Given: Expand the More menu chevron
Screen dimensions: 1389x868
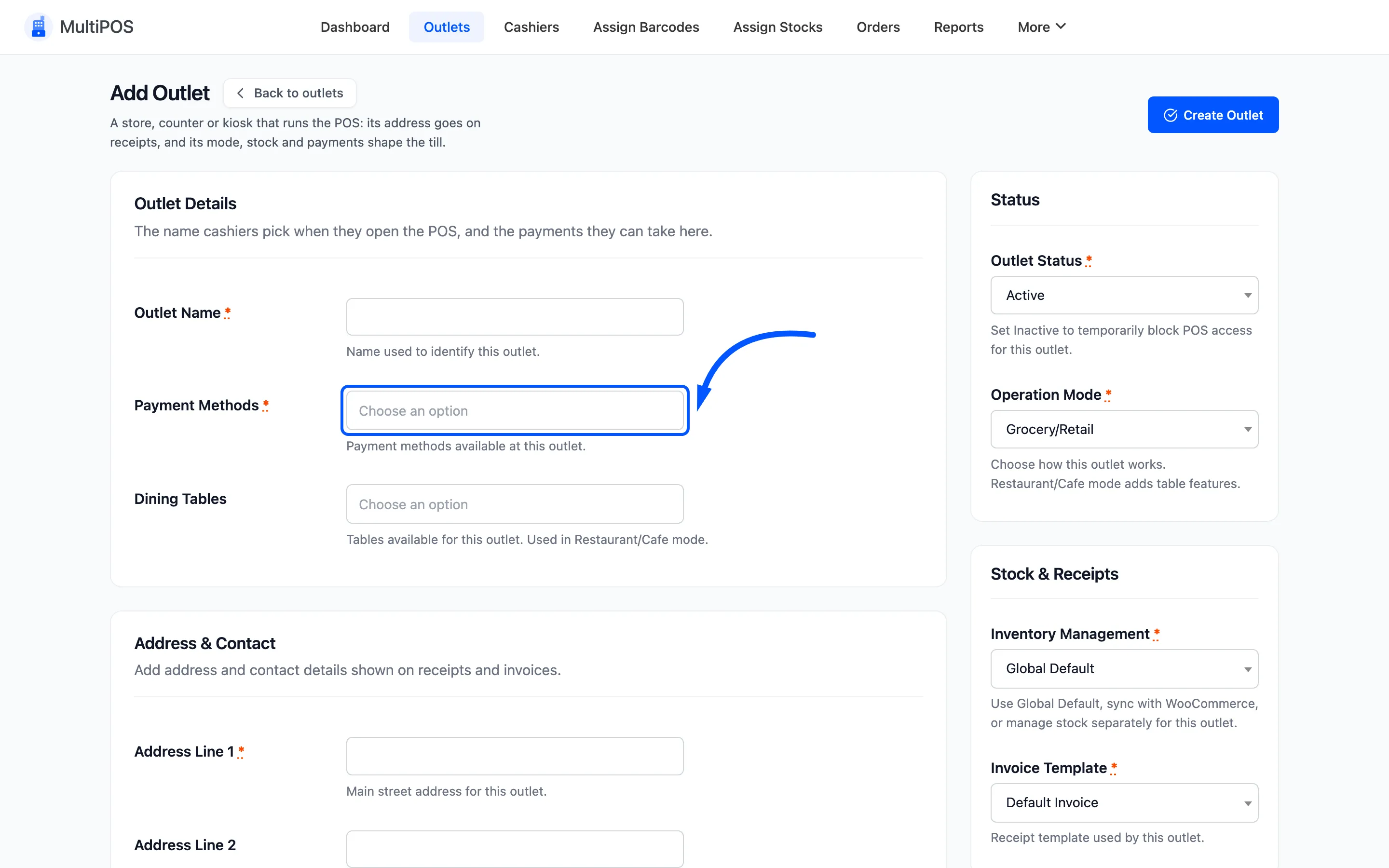Looking at the screenshot, I should [1061, 27].
